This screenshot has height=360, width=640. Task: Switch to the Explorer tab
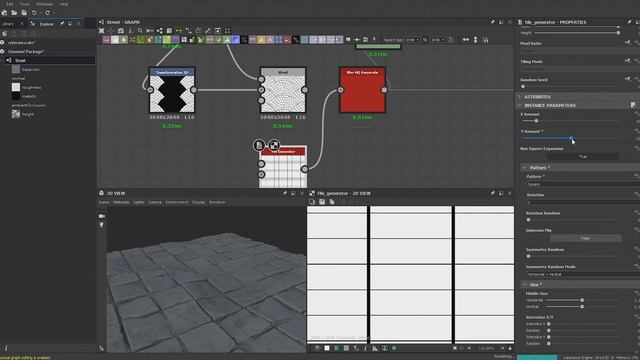pos(46,24)
